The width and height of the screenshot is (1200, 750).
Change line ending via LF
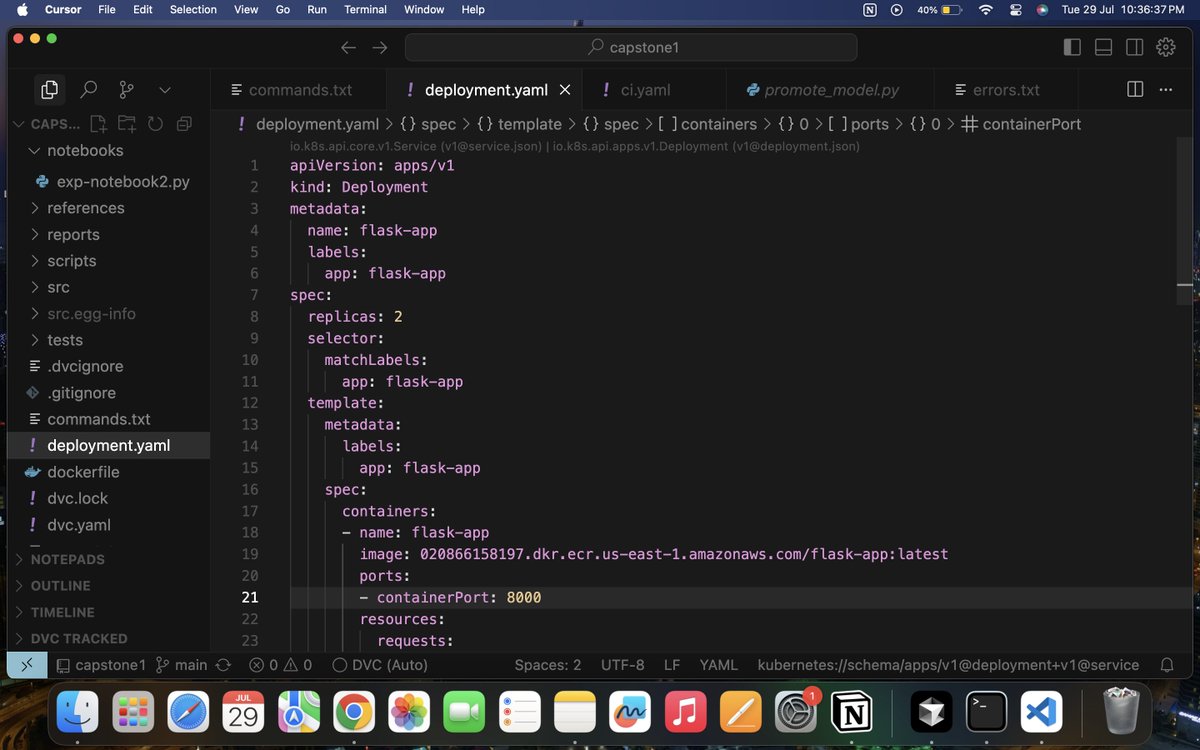[672, 665]
